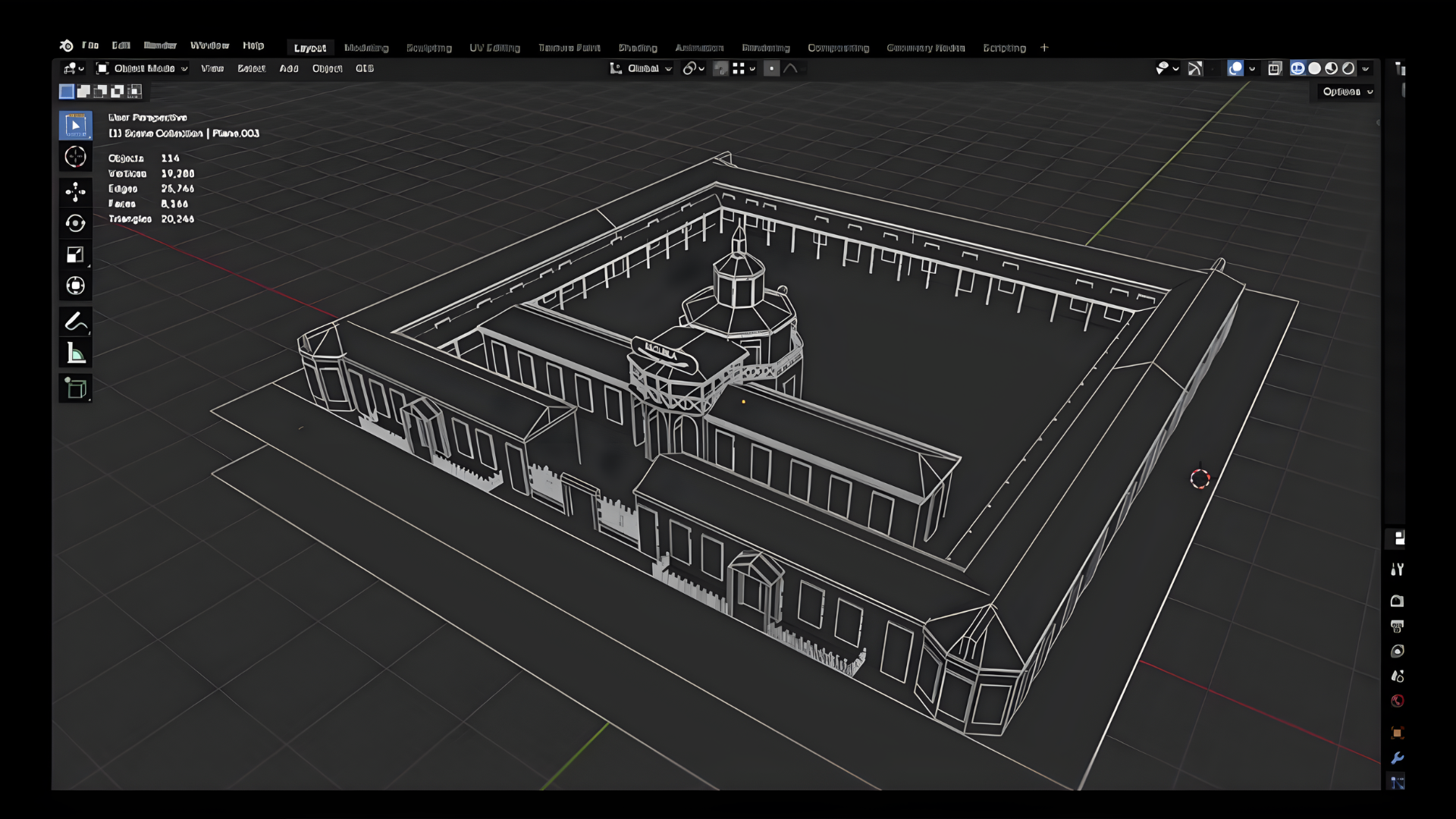This screenshot has width=1456, height=819.
Task: Toggle viewport overlays display
Action: point(1235,68)
